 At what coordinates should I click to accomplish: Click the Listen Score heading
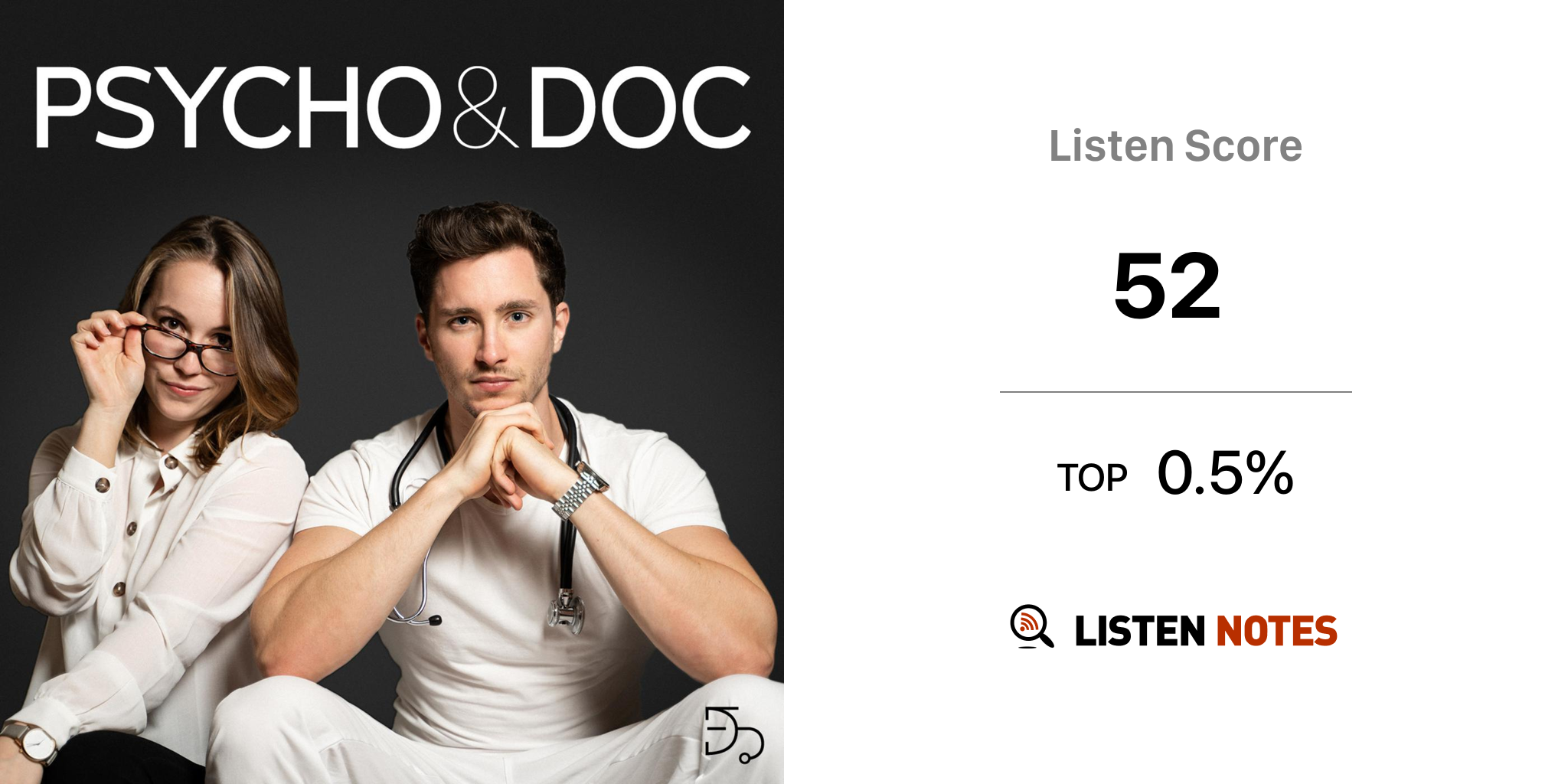click(x=1175, y=145)
